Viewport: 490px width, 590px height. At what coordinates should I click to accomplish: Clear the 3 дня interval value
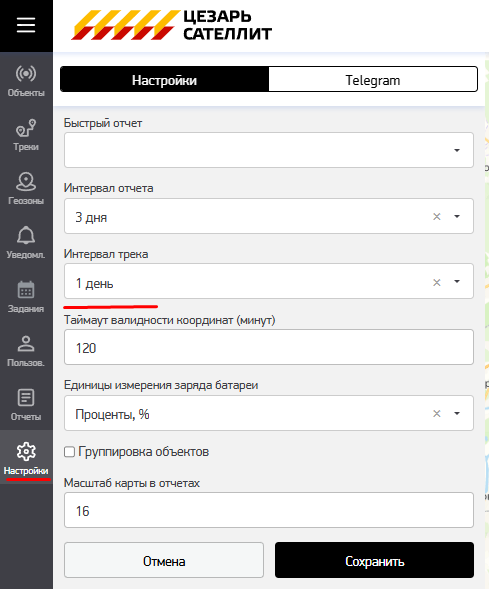coord(437,216)
